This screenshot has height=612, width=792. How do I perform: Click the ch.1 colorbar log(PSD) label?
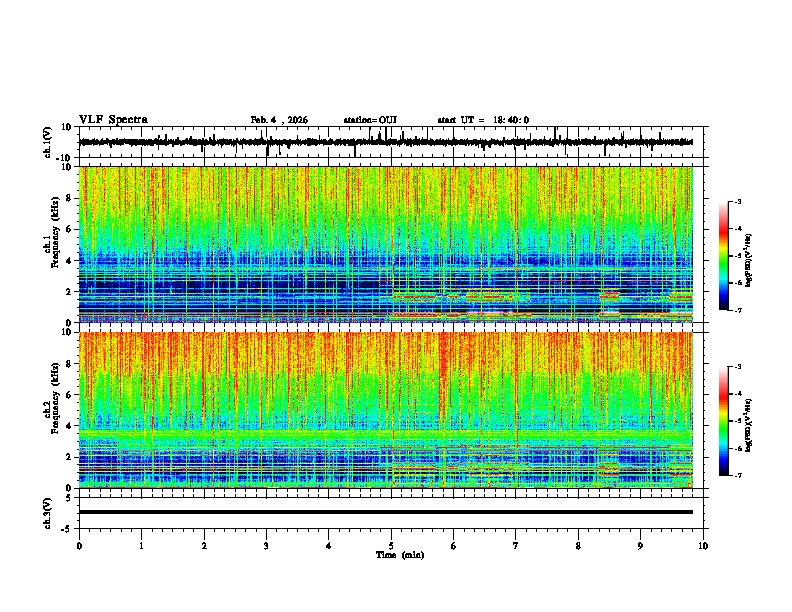point(749,261)
